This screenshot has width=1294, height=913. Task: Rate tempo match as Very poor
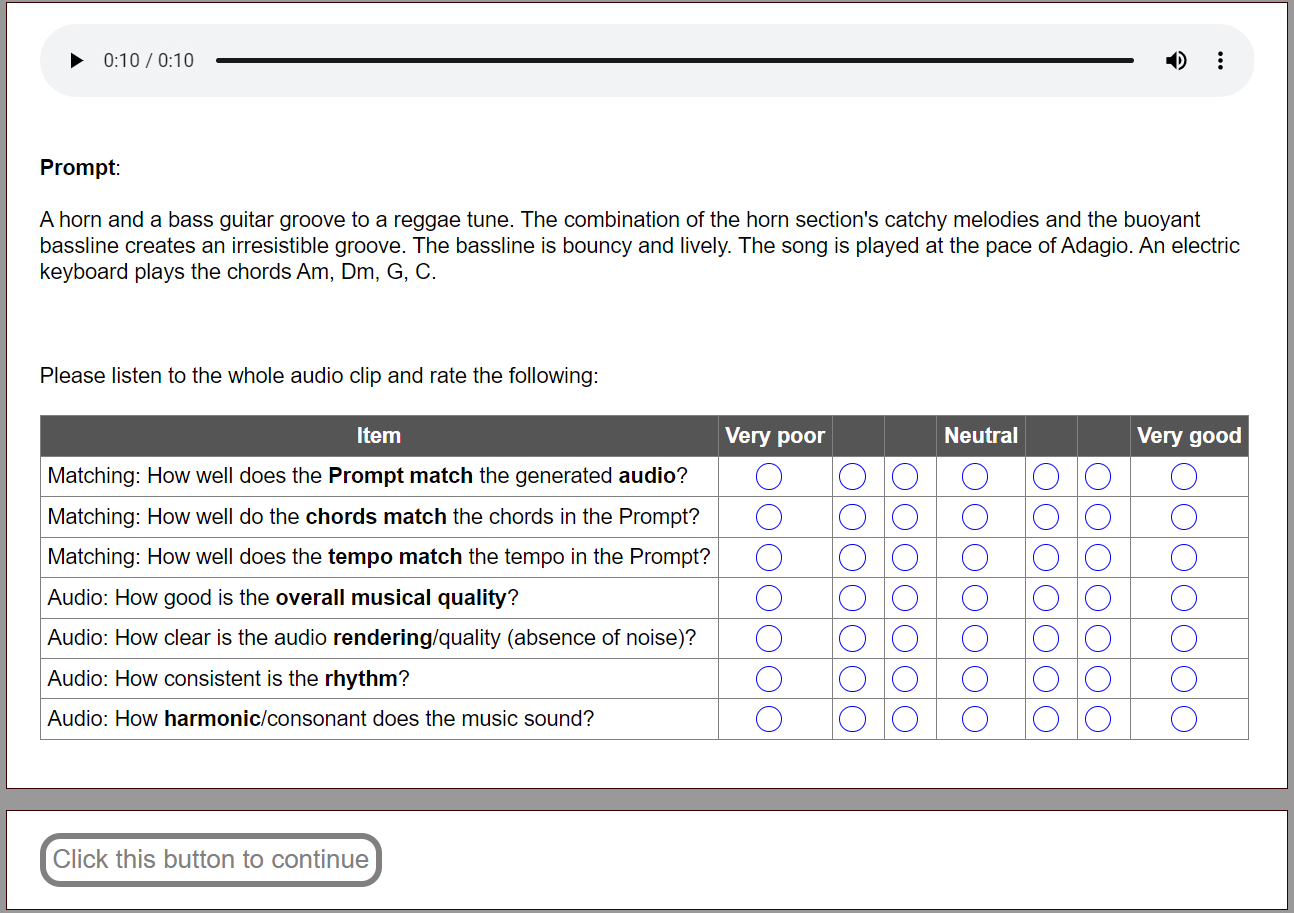(769, 557)
